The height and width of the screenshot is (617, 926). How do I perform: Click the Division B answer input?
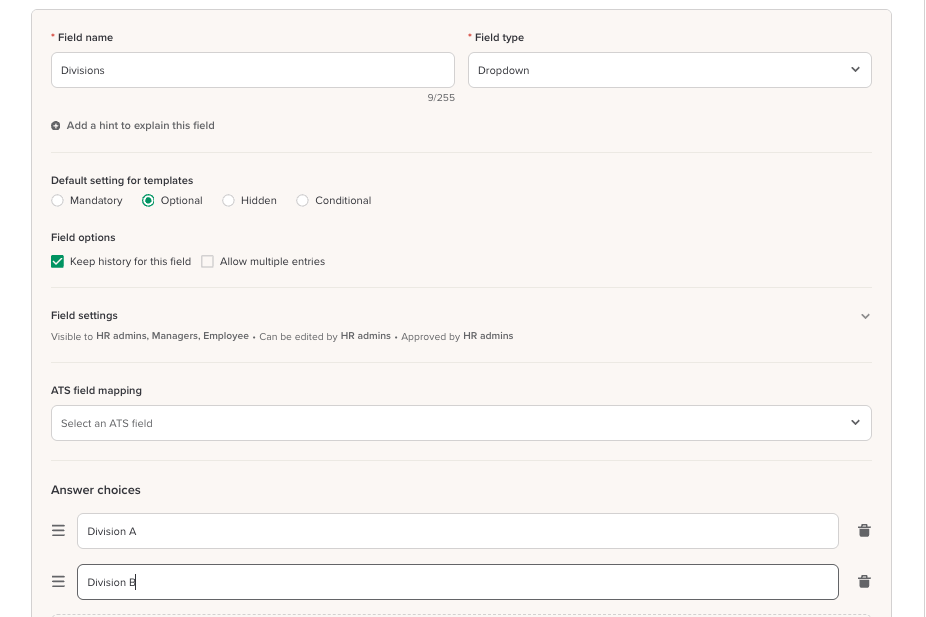pos(457,582)
